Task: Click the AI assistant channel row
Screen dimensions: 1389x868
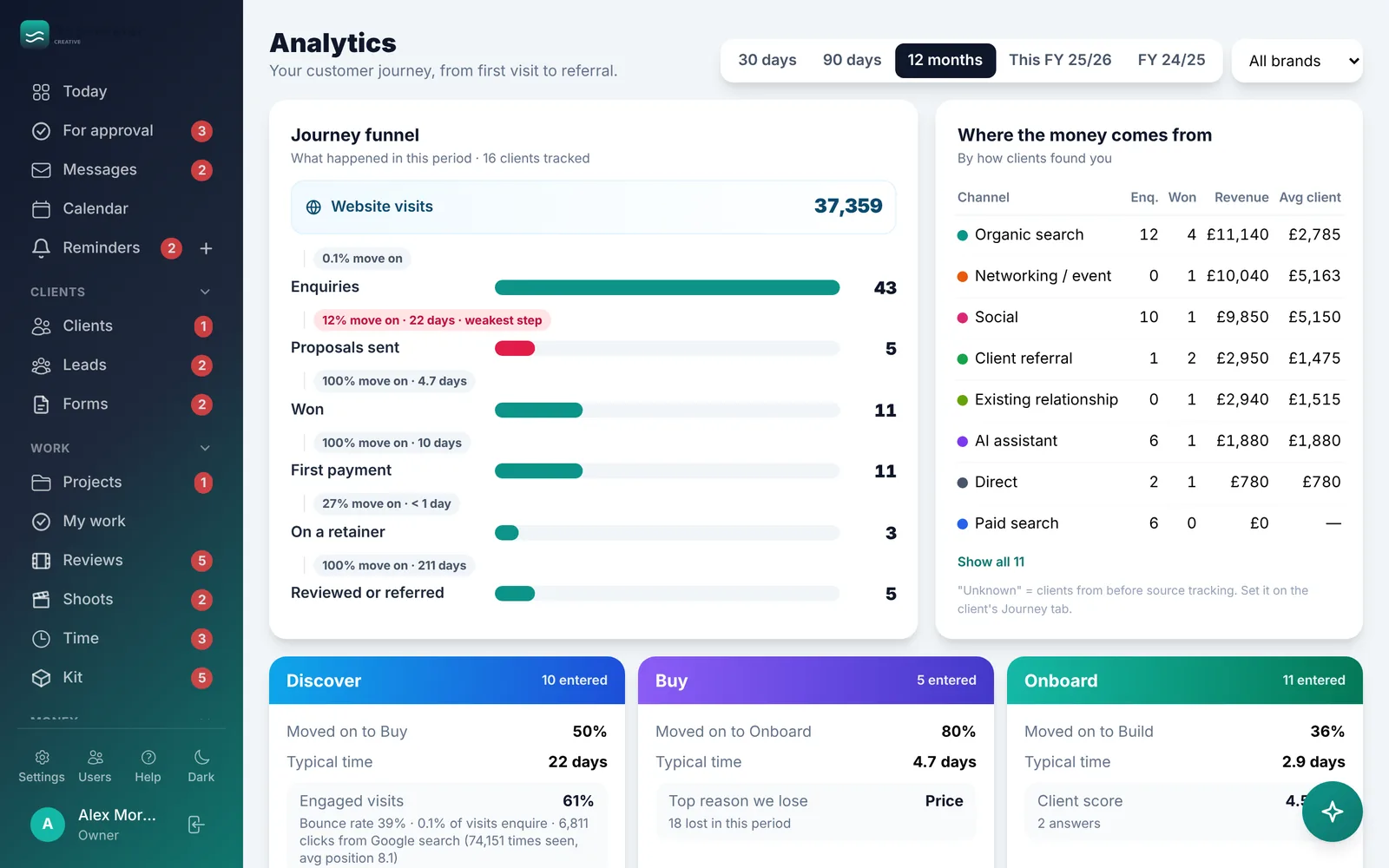Action: coord(1149,441)
